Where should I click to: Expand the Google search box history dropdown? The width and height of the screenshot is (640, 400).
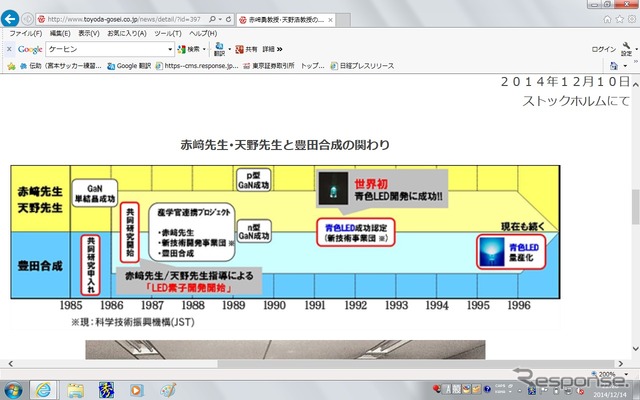(170, 49)
